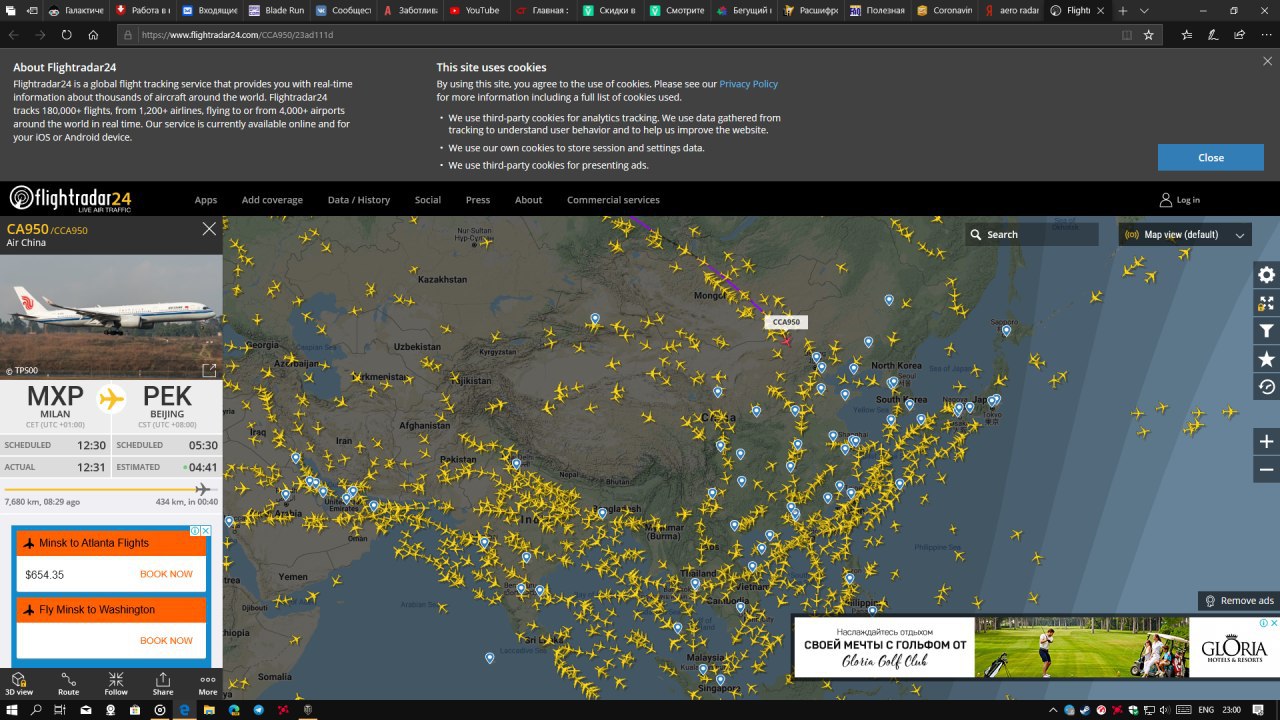Show the Route of flight CA950
This screenshot has height=720, width=1280.
click(68, 683)
